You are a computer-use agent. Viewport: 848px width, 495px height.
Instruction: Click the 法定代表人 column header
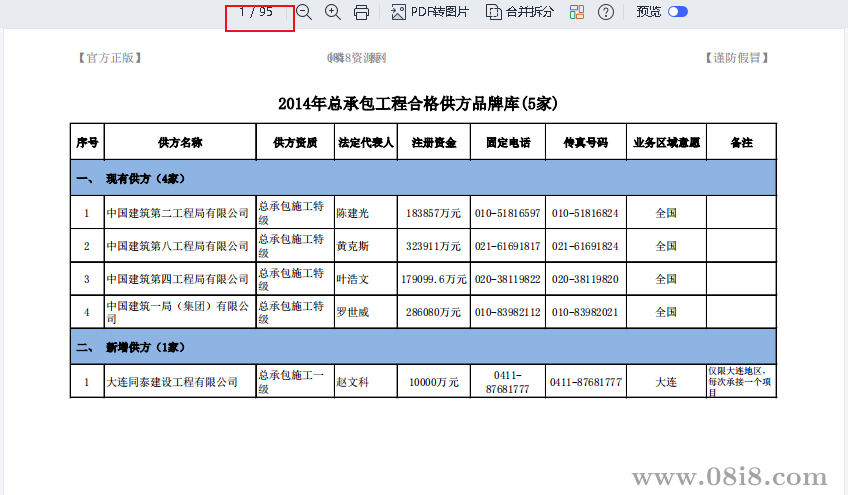pos(366,142)
